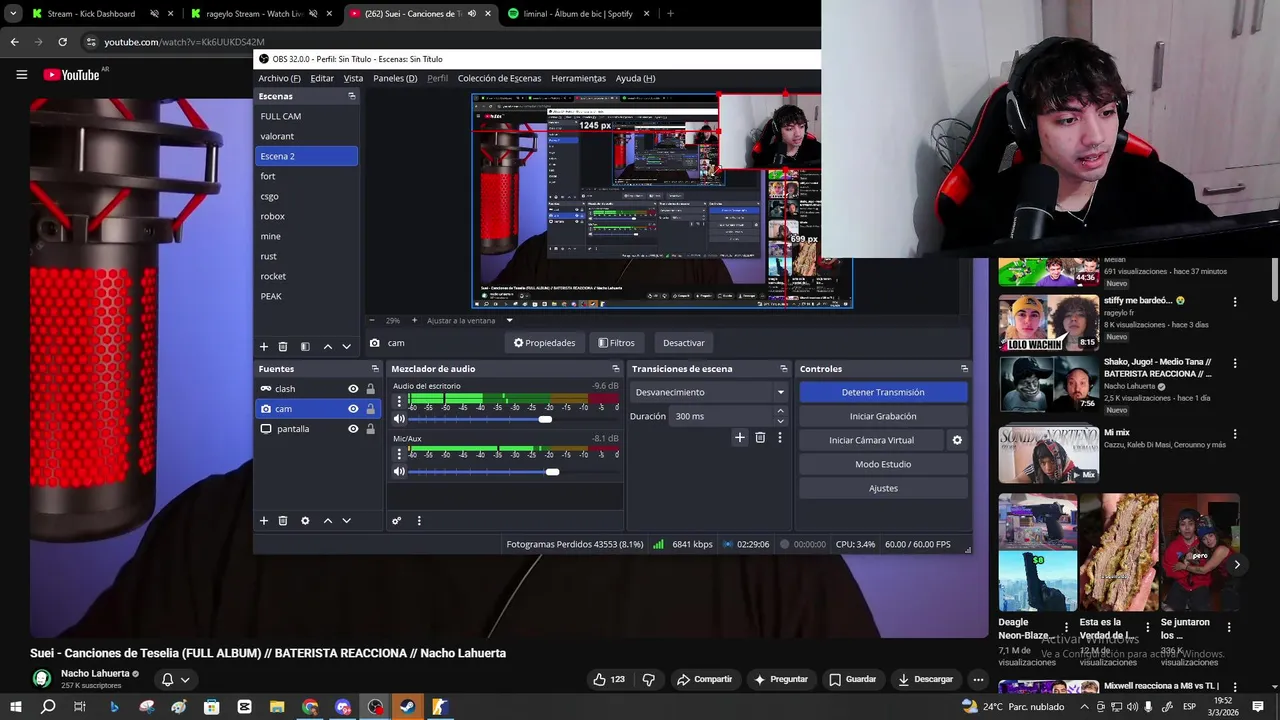
Task: Open advanced audio properties gears in the mixer
Action: (x=397, y=520)
